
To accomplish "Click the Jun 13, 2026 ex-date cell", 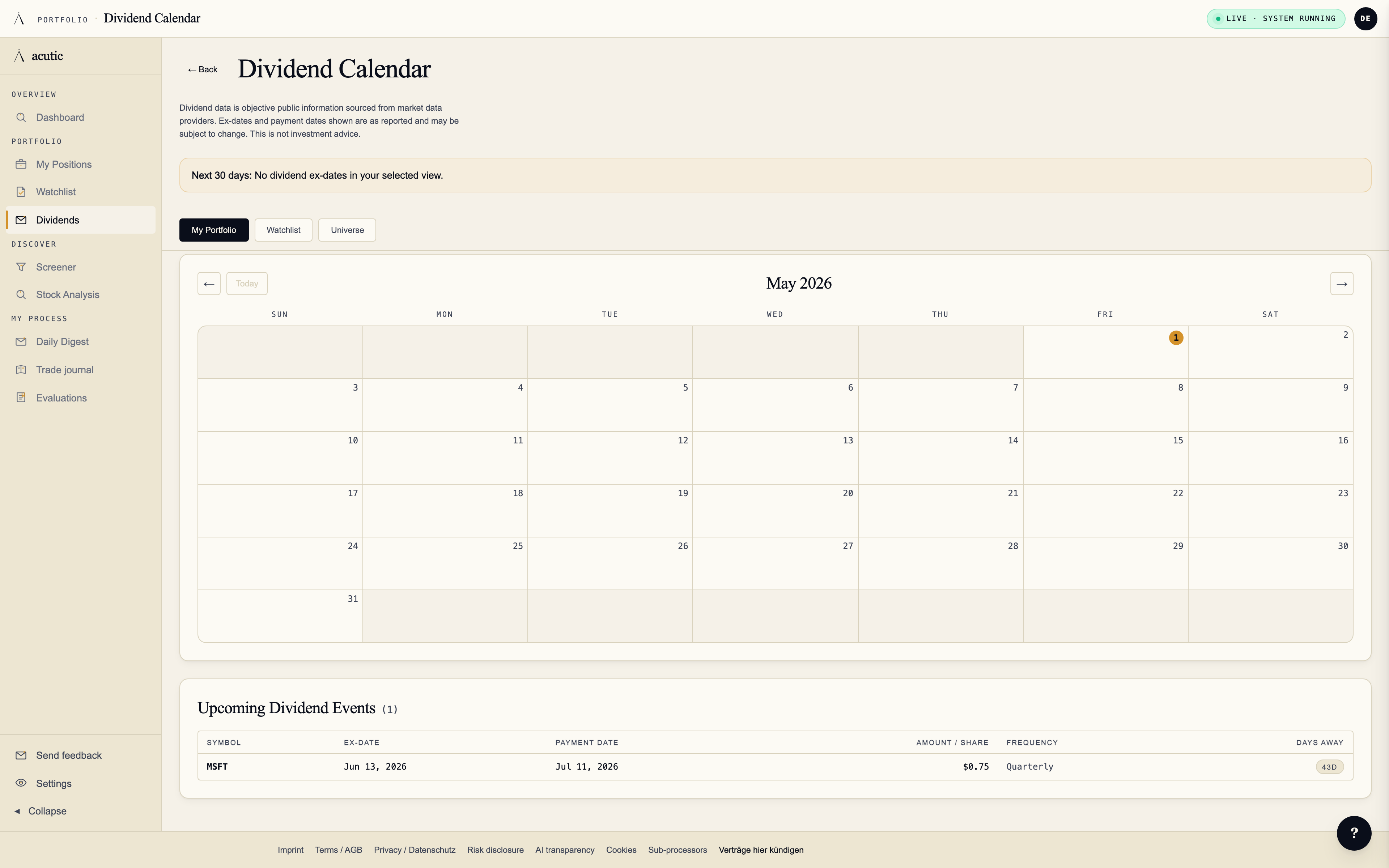I will coord(375,766).
